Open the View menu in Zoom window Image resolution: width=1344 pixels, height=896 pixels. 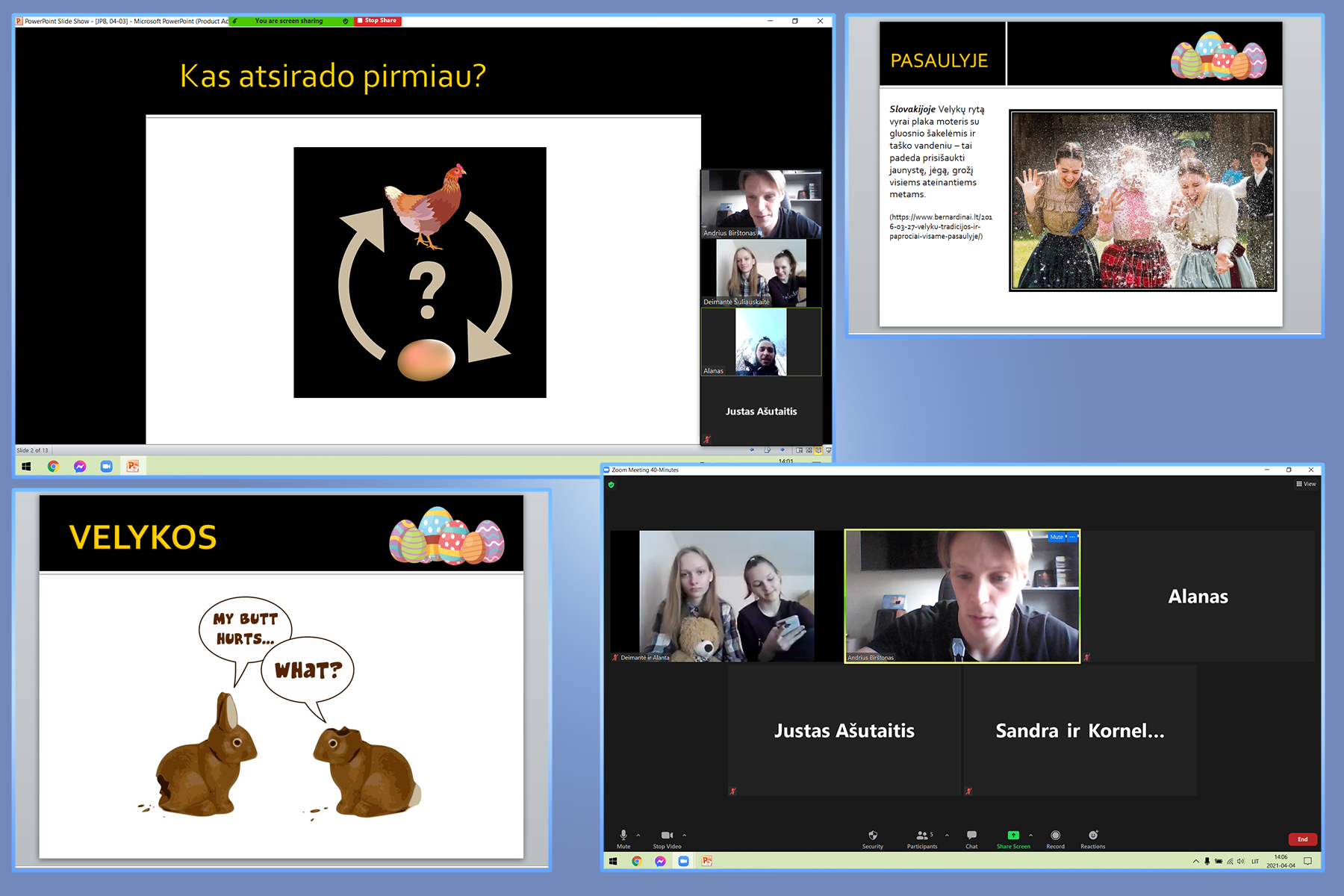click(1306, 484)
